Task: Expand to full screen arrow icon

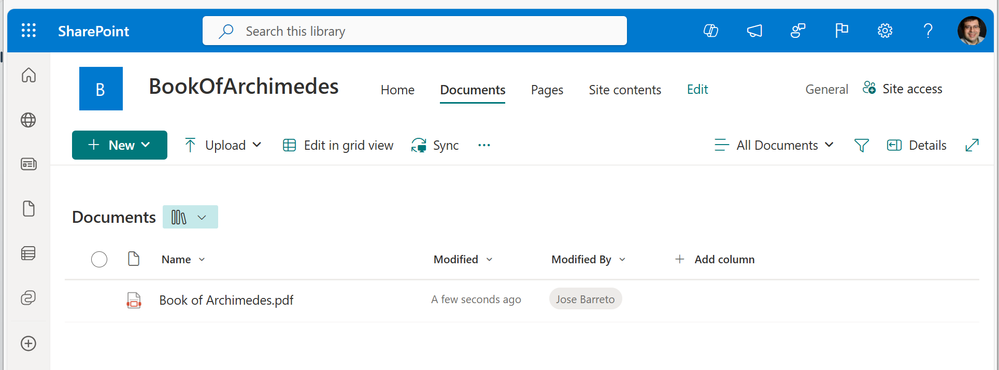Action: click(972, 145)
